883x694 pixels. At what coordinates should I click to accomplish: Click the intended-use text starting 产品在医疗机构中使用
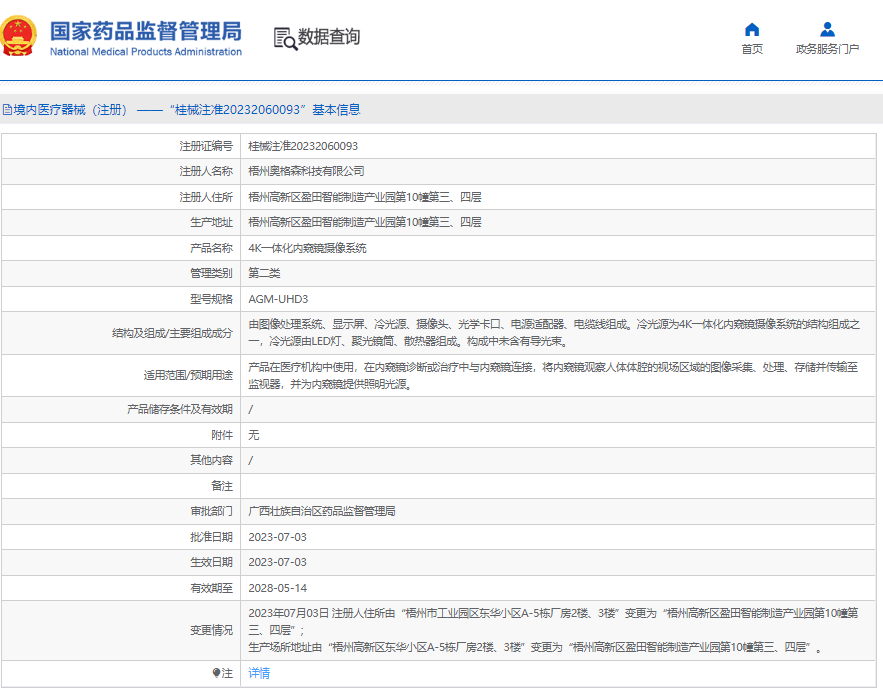click(x=553, y=376)
